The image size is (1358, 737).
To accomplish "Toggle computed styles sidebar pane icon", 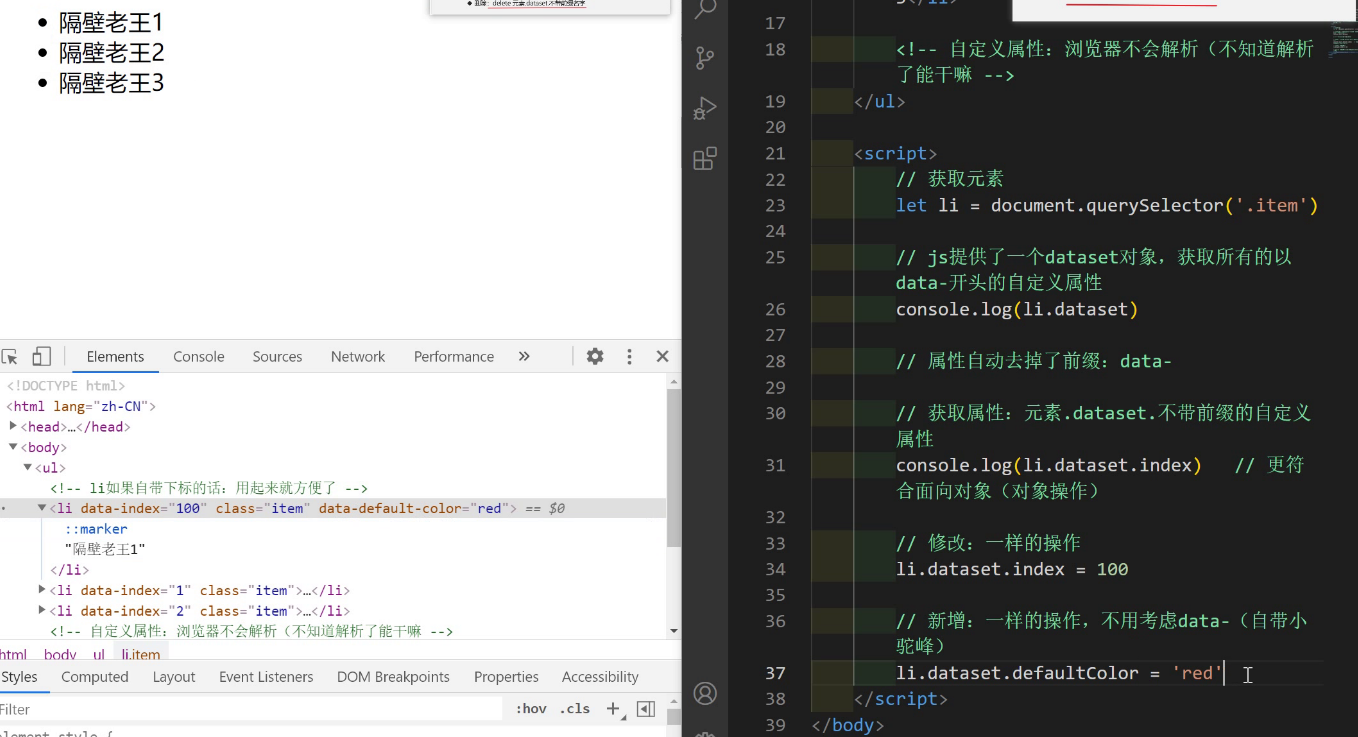I will pos(646,708).
